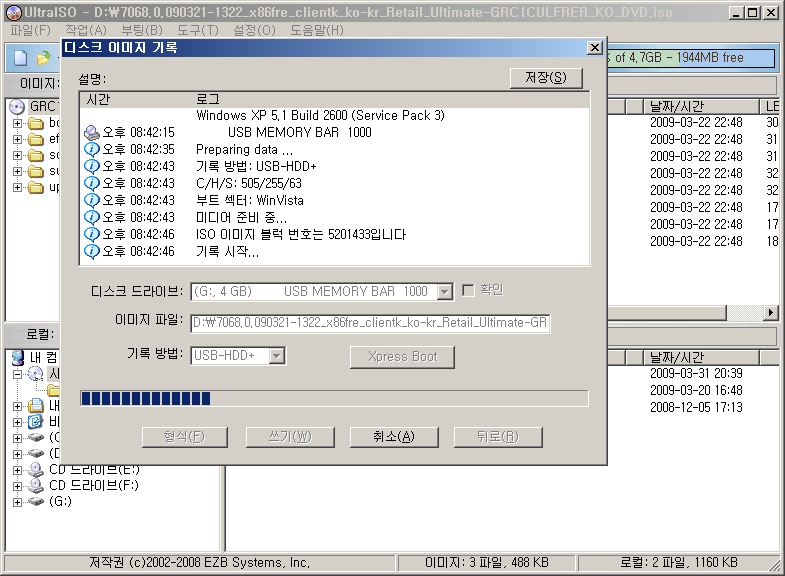
Task: Expand the 'ef' folder node in image tree
Action: click(x=18, y=139)
